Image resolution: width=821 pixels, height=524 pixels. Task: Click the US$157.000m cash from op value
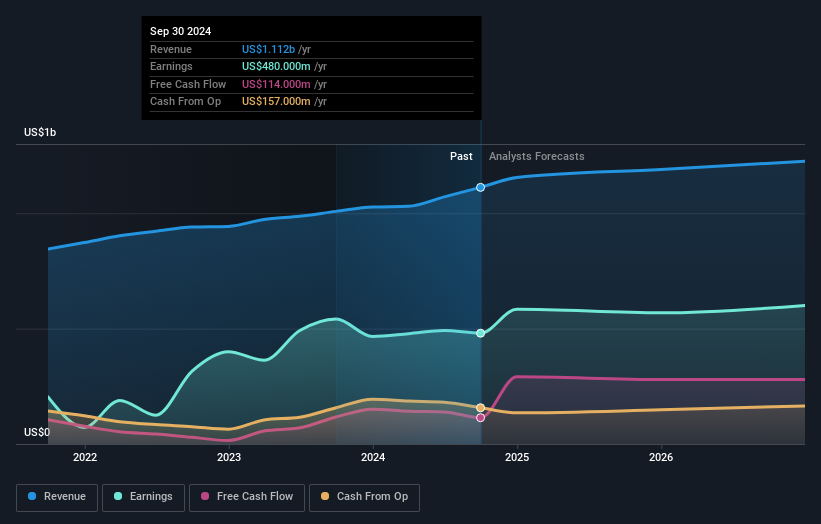tap(276, 102)
